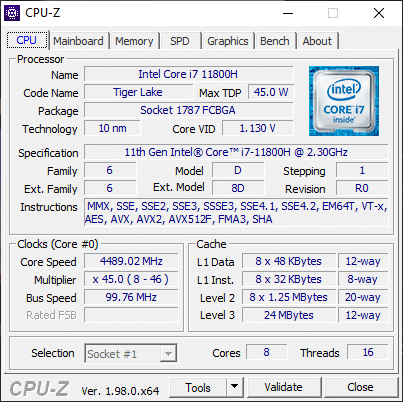The image size is (403, 402).
Task: Click the Tools button
Action: (198, 387)
